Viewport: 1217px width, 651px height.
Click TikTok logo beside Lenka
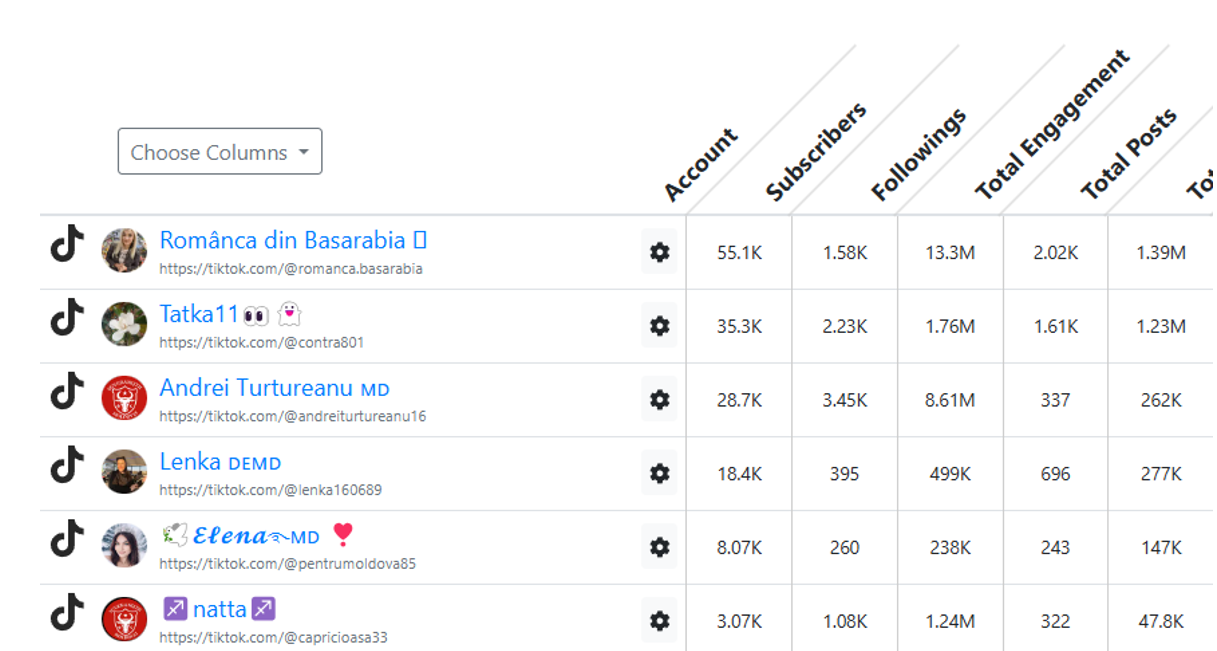click(67, 465)
